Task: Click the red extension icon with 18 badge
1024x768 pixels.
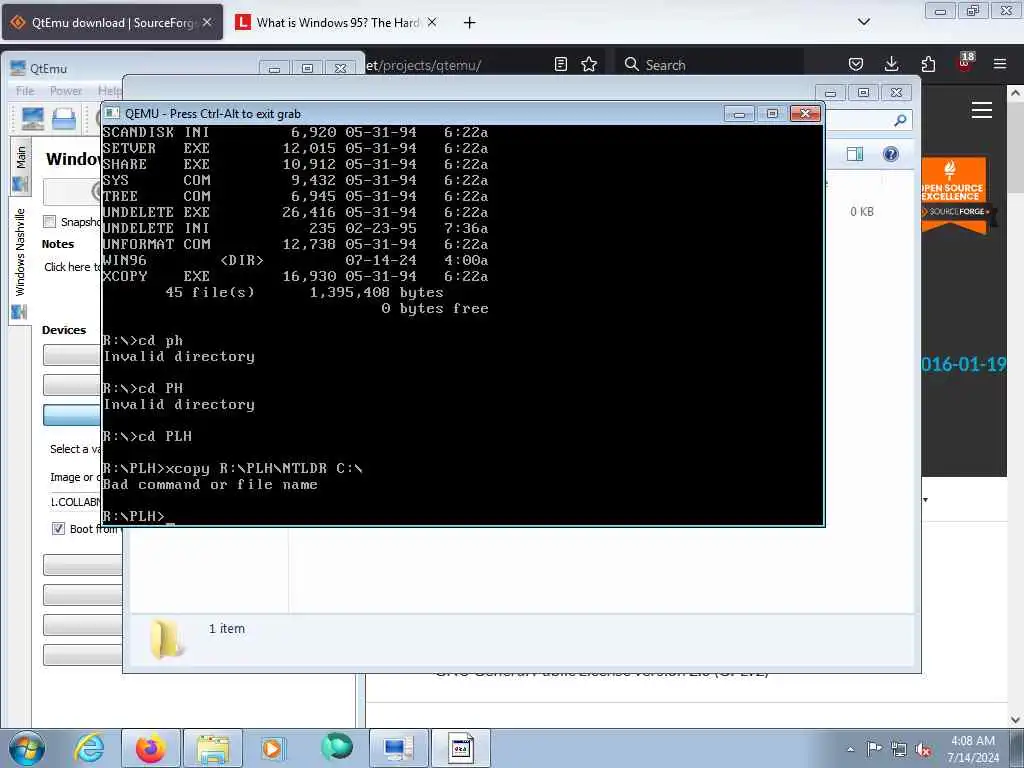Action: click(x=965, y=62)
